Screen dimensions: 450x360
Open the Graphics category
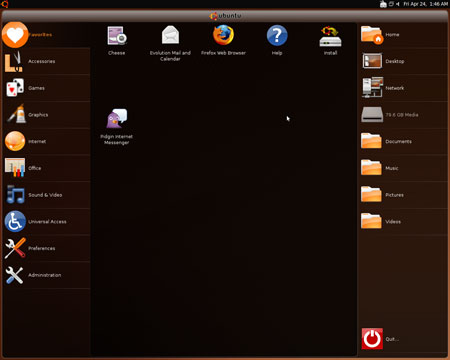pyautogui.click(x=46, y=115)
